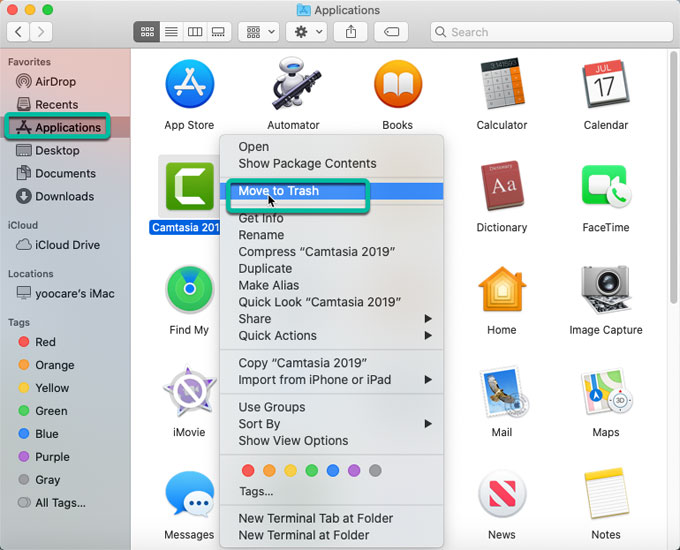Open the Find My app icon

[x=190, y=289]
